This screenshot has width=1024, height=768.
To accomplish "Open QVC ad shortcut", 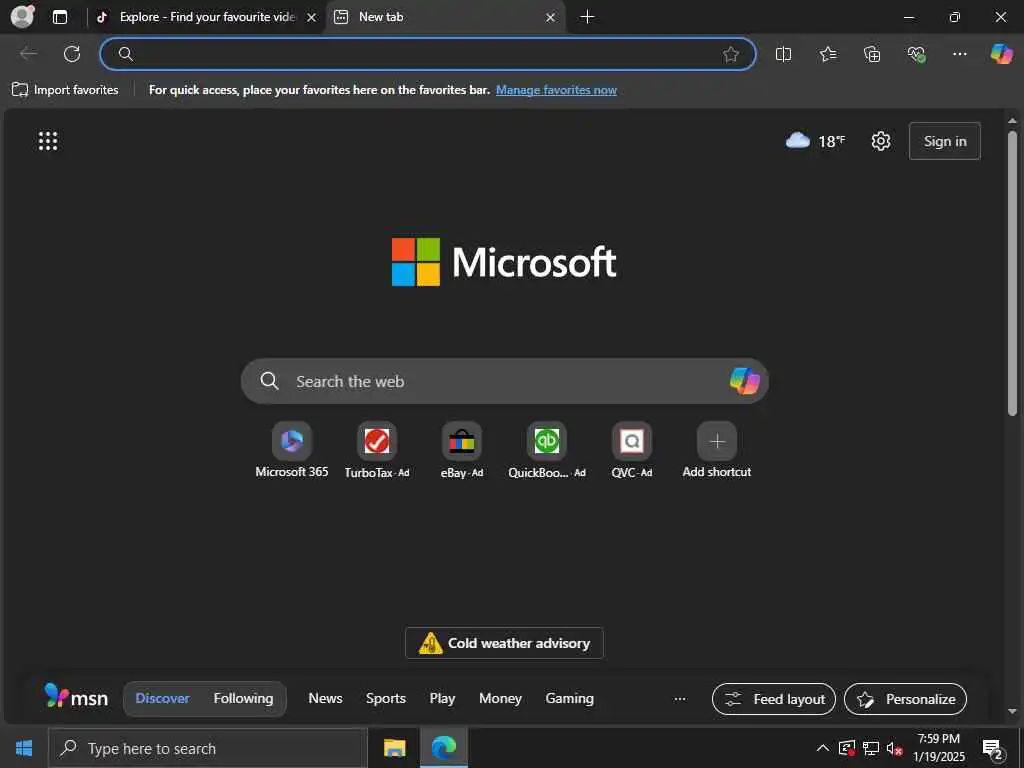I will (632, 451).
